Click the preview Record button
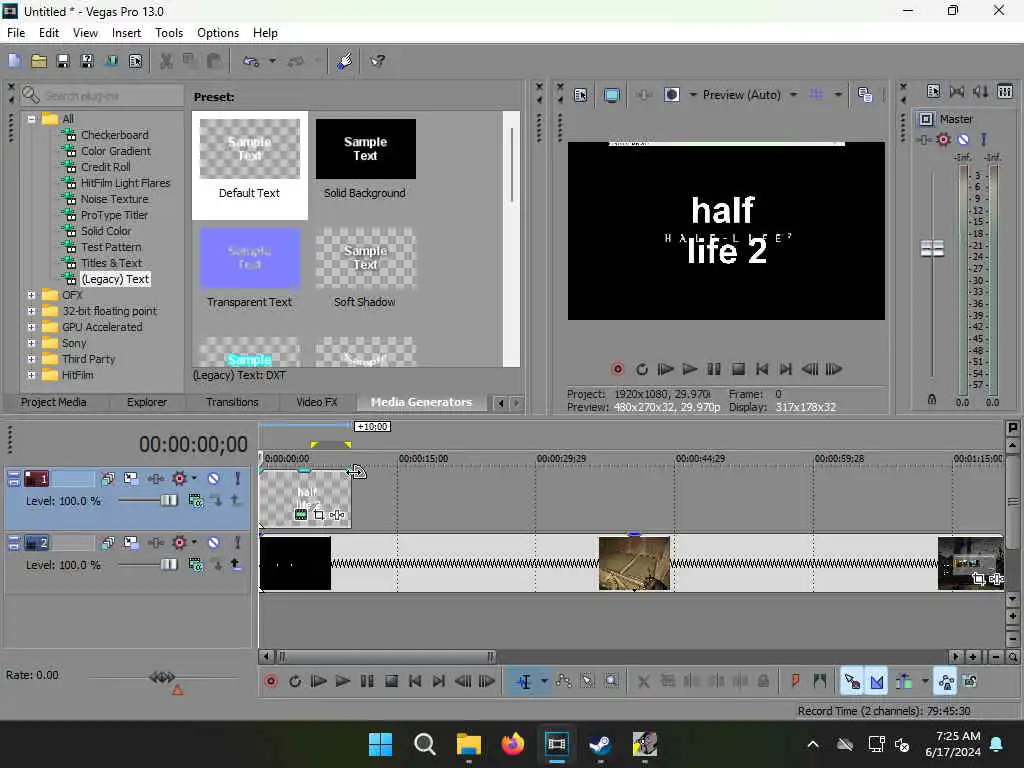Viewport: 1024px width, 768px height. click(617, 369)
